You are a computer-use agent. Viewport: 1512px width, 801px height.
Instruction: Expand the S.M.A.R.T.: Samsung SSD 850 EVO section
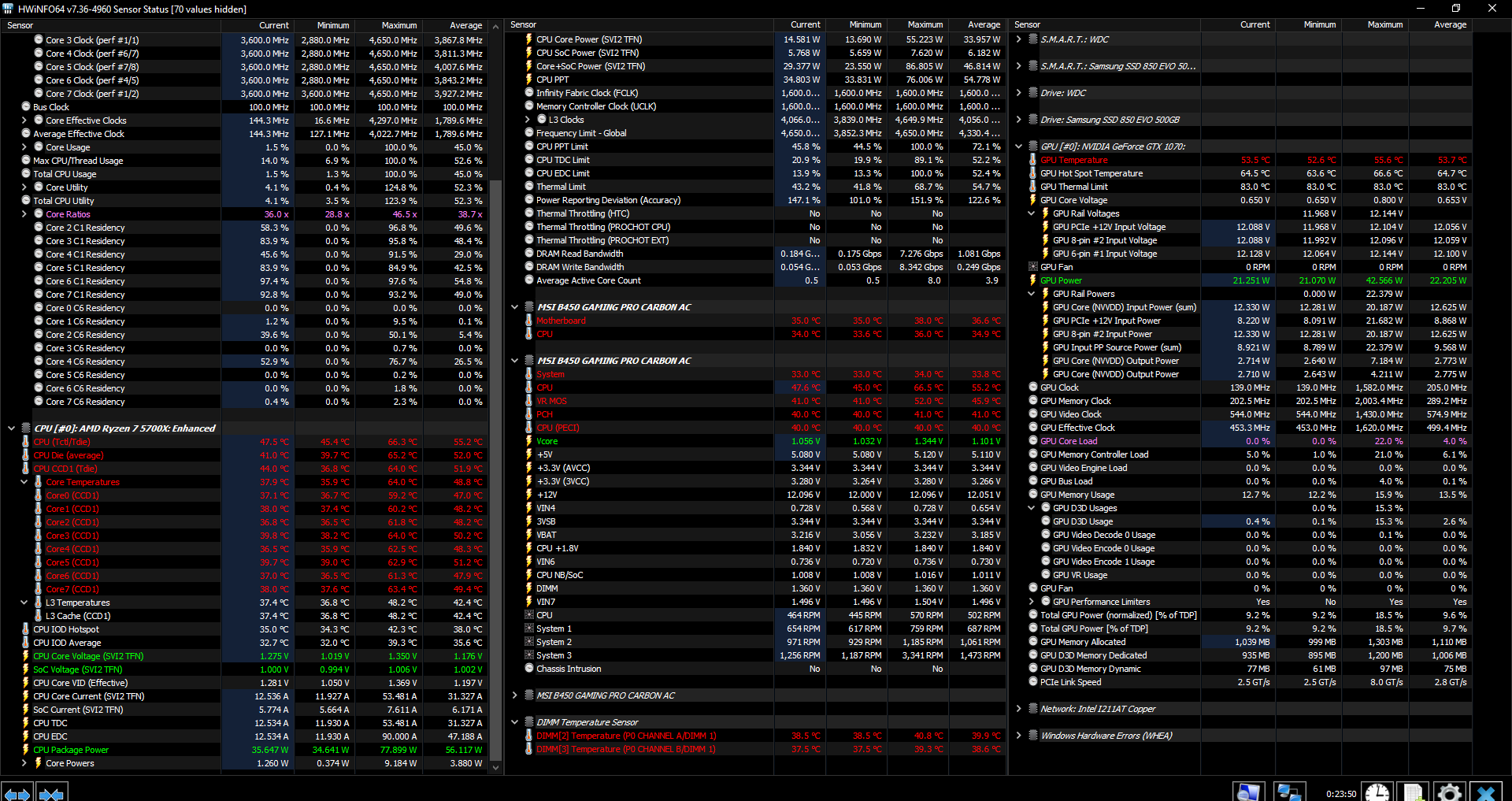pyautogui.click(x=1018, y=66)
